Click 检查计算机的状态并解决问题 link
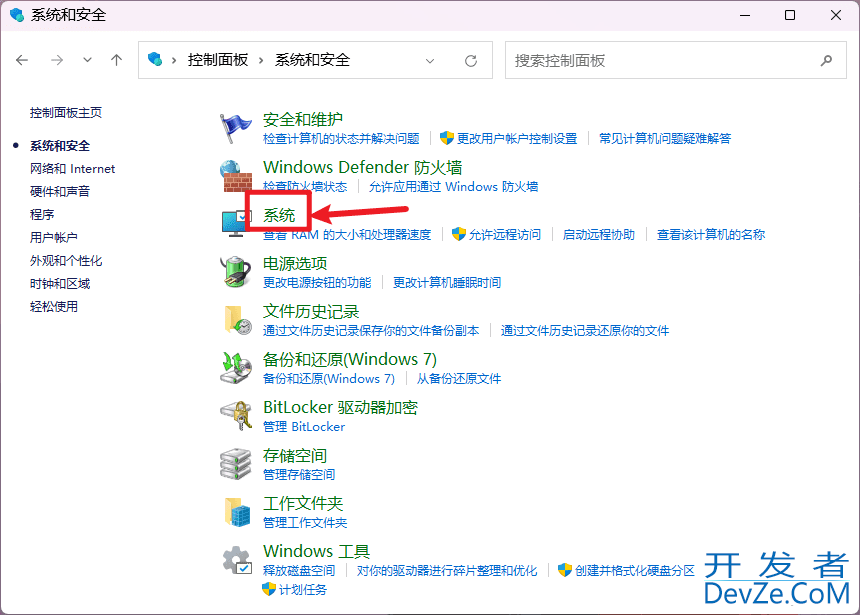Image resolution: width=860 pixels, height=615 pixels. tap(341, 138)
